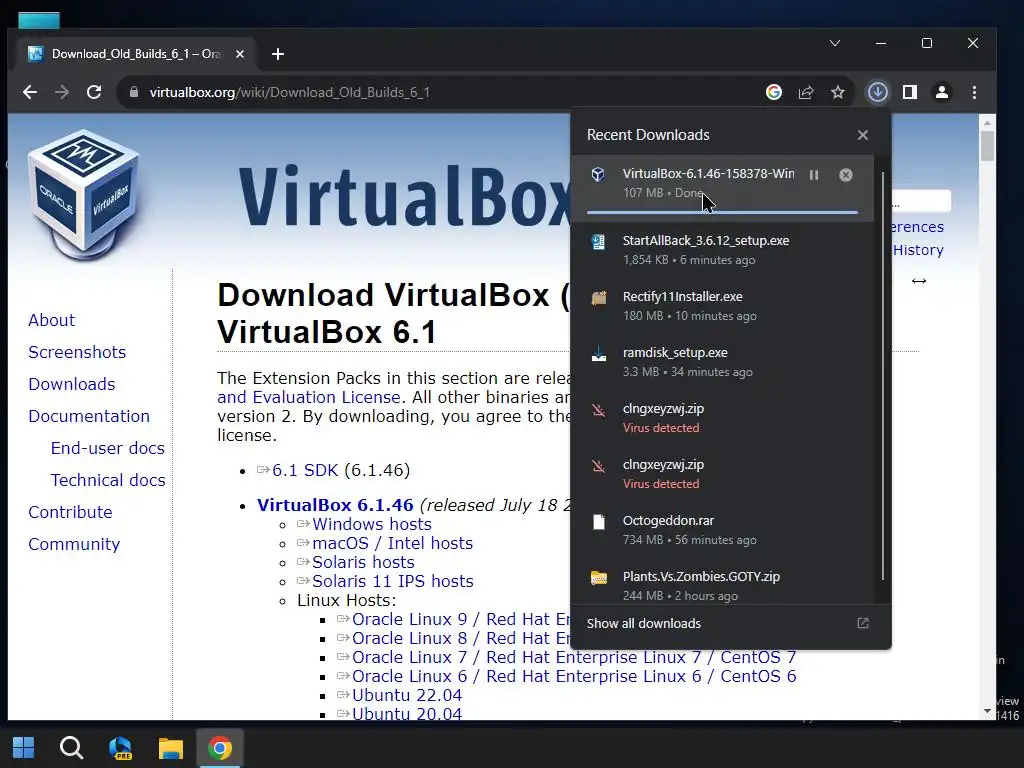Open the side panel icon
The height and width of the screenshot is (768, 1024).
click(x=910, y=92)
